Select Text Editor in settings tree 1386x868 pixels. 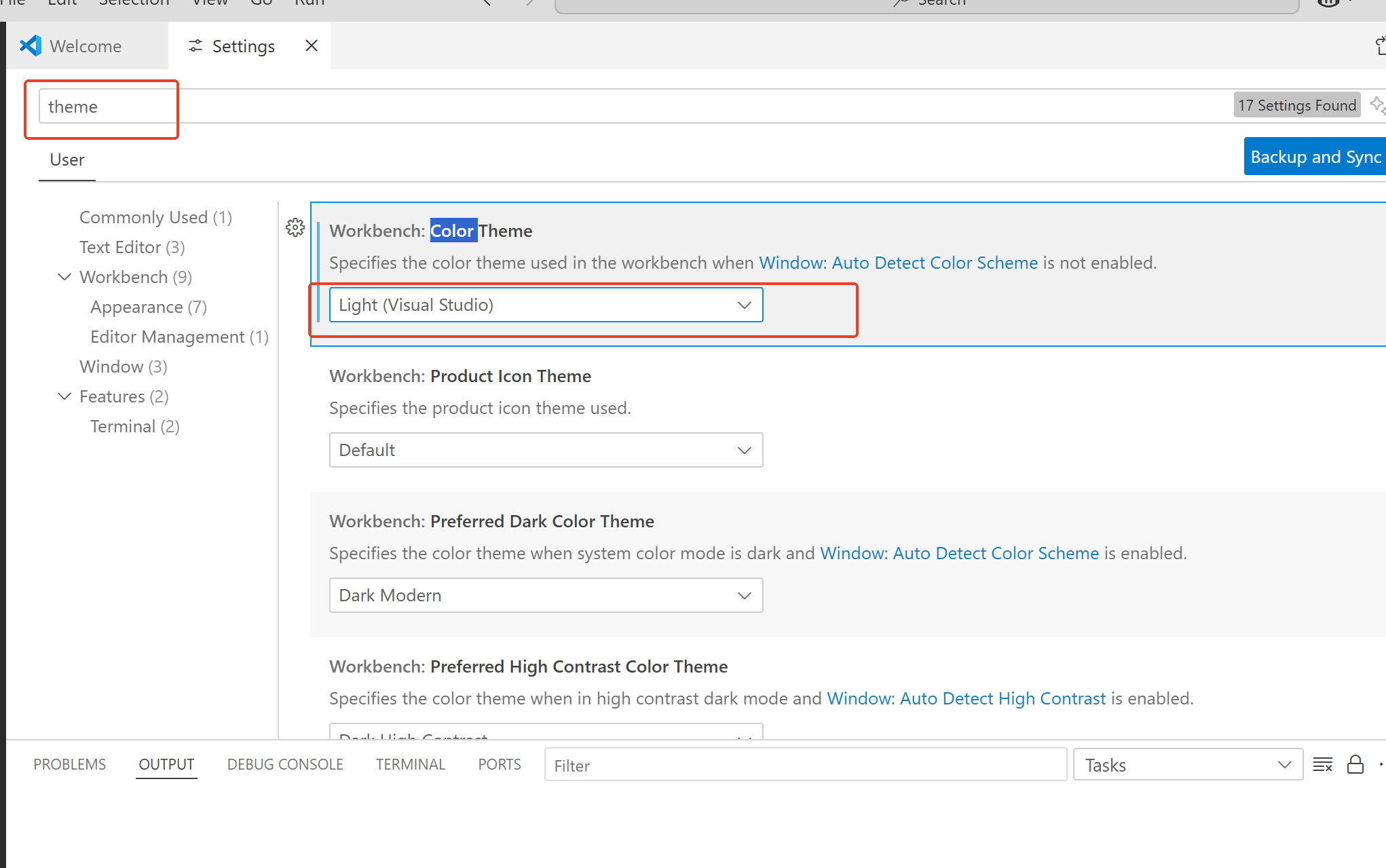[132, 247]
